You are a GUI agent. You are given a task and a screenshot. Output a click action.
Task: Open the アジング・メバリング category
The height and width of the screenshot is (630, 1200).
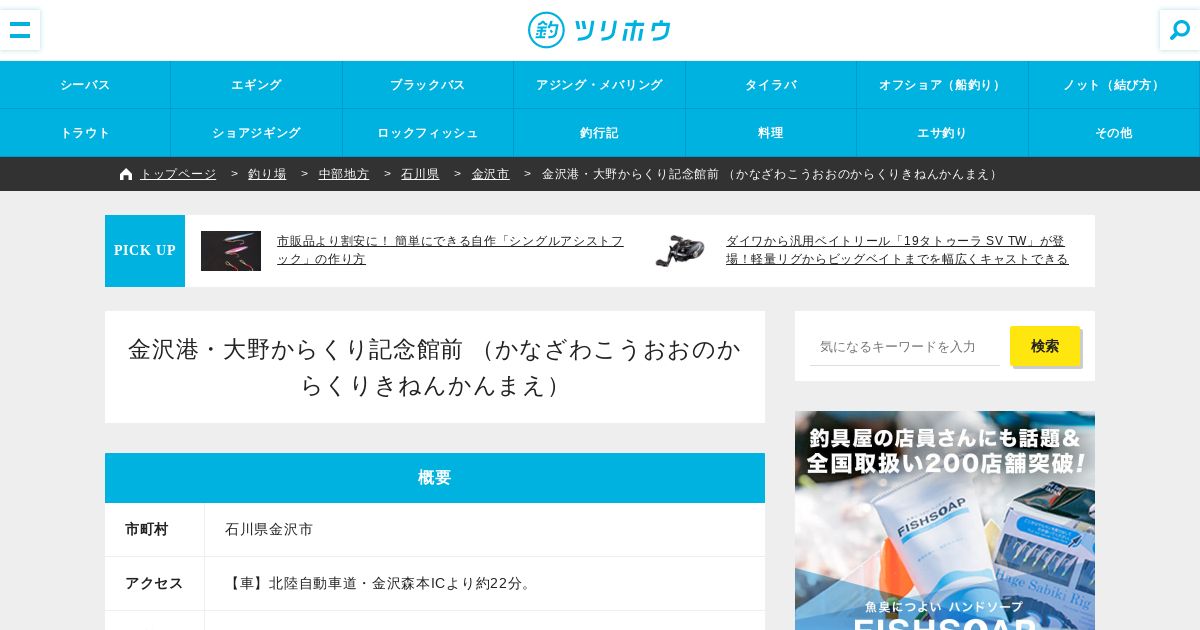tap(600, 85)
